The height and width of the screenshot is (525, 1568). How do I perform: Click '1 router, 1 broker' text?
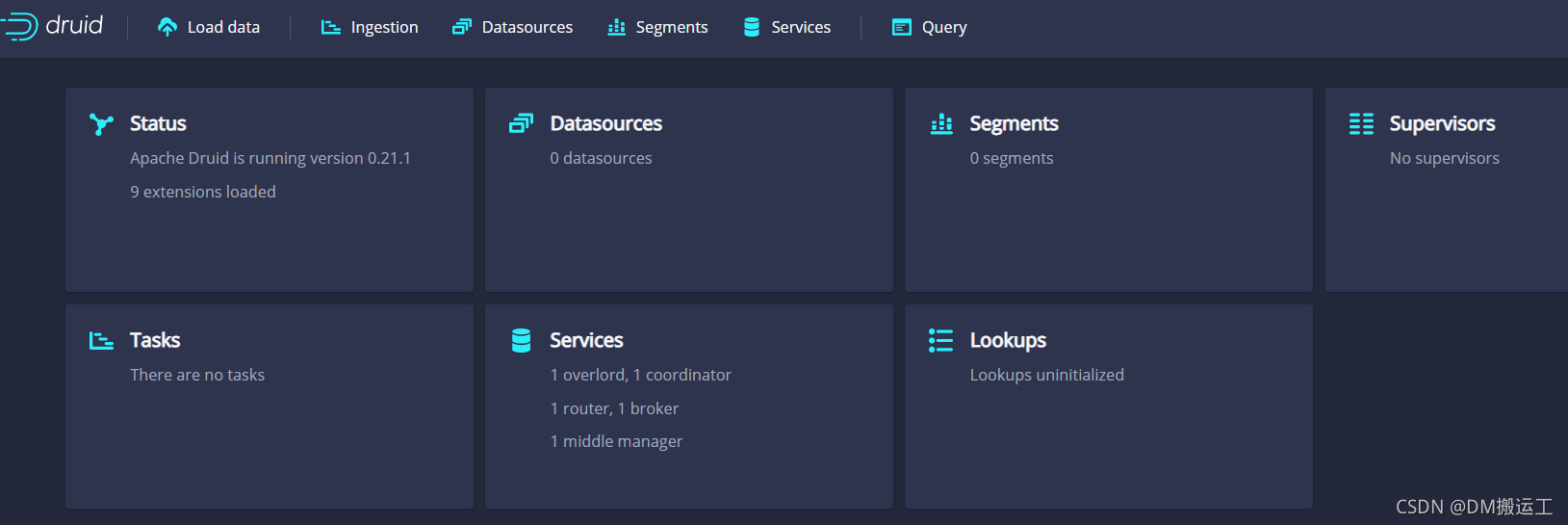[614, 408]
